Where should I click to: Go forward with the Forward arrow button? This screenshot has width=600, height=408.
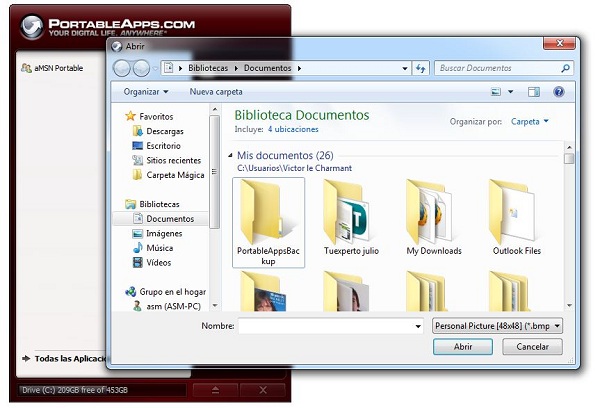click(x=141, y=69)
